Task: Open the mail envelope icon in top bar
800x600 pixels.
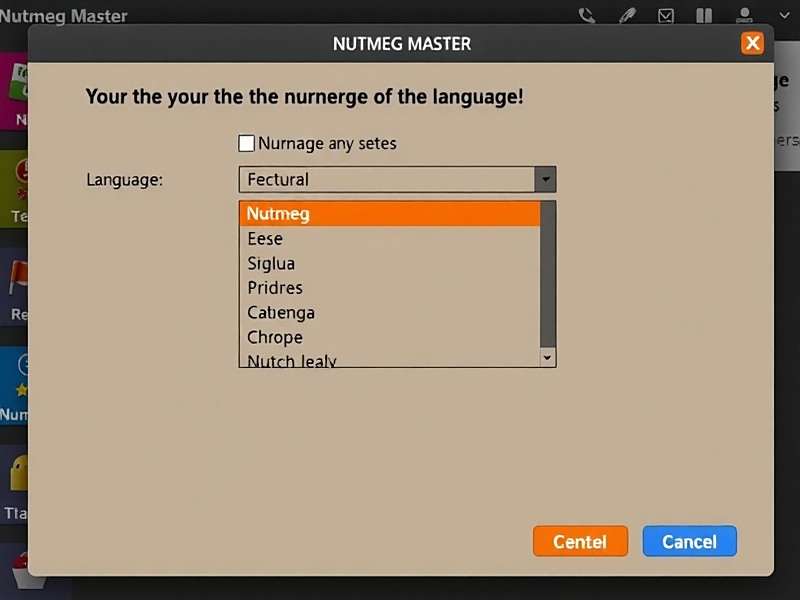Action: point(666,15)
